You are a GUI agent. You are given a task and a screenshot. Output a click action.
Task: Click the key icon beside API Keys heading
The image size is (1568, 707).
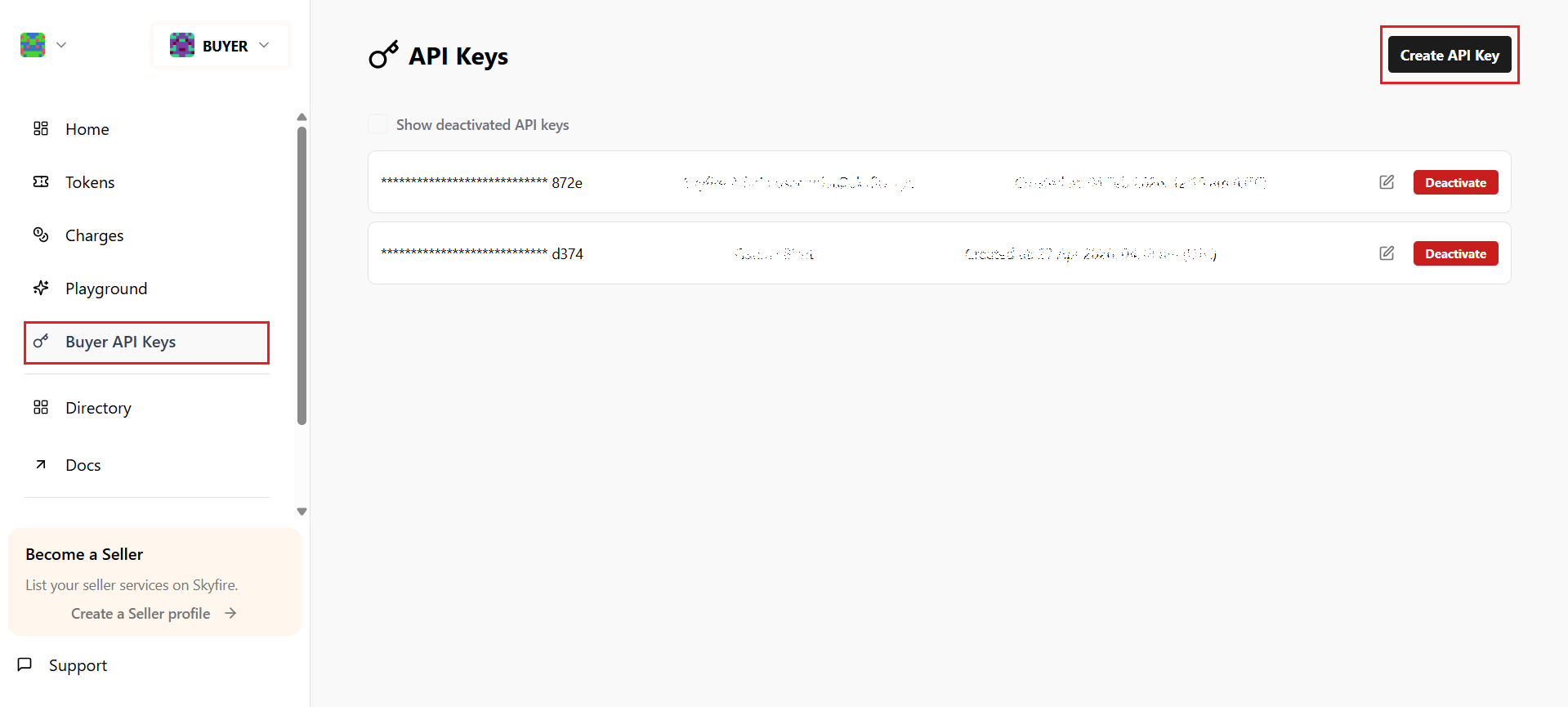click(383, 56)
